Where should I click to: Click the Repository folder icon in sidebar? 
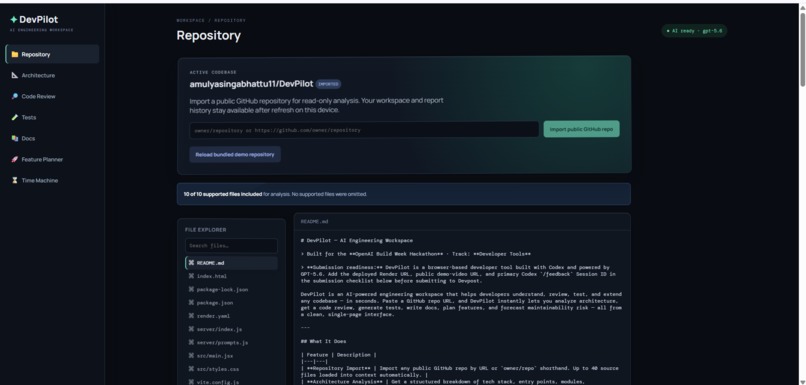tap(15, 54)
